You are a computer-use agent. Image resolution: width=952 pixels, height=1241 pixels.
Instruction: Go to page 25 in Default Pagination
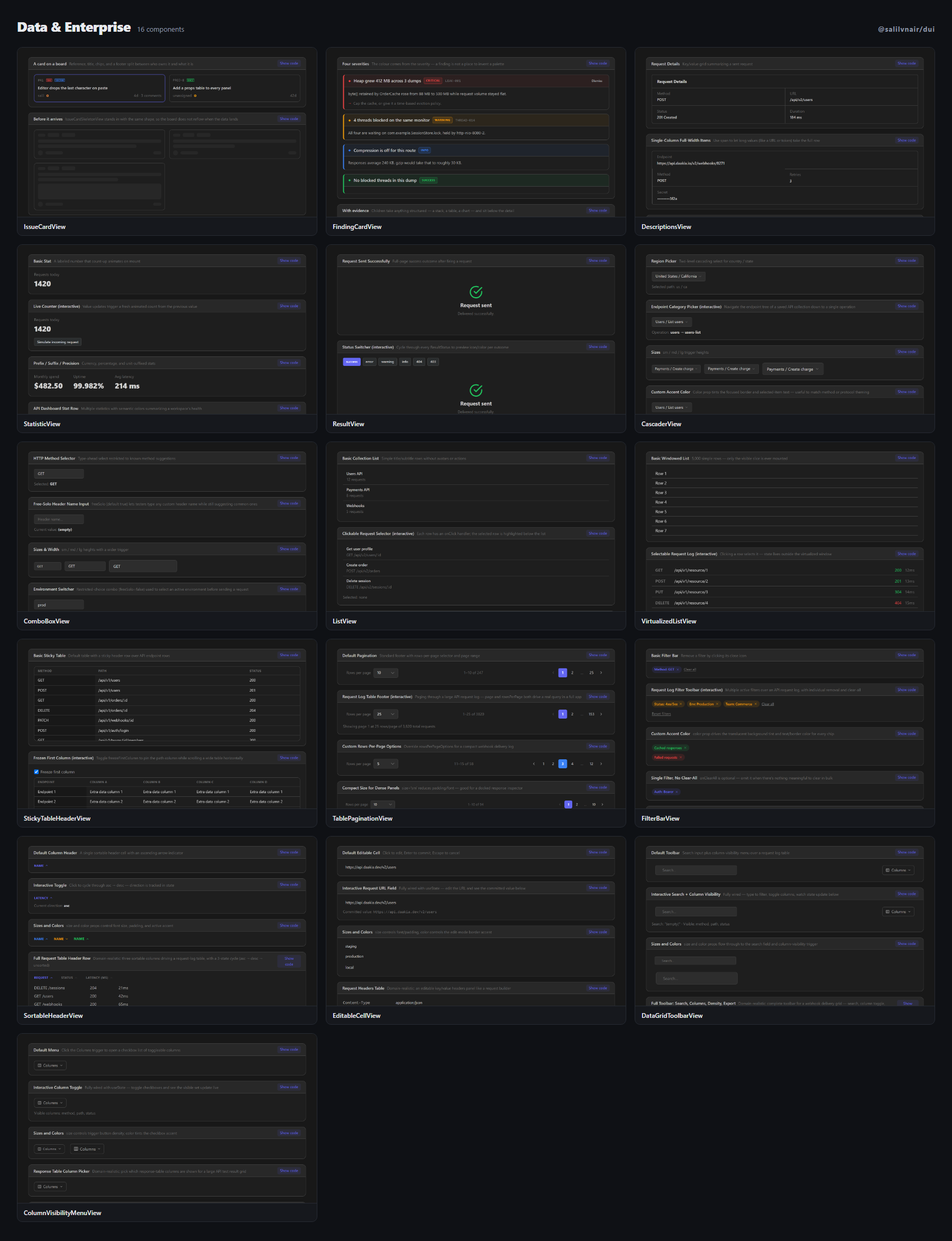(x=591, y=673)
